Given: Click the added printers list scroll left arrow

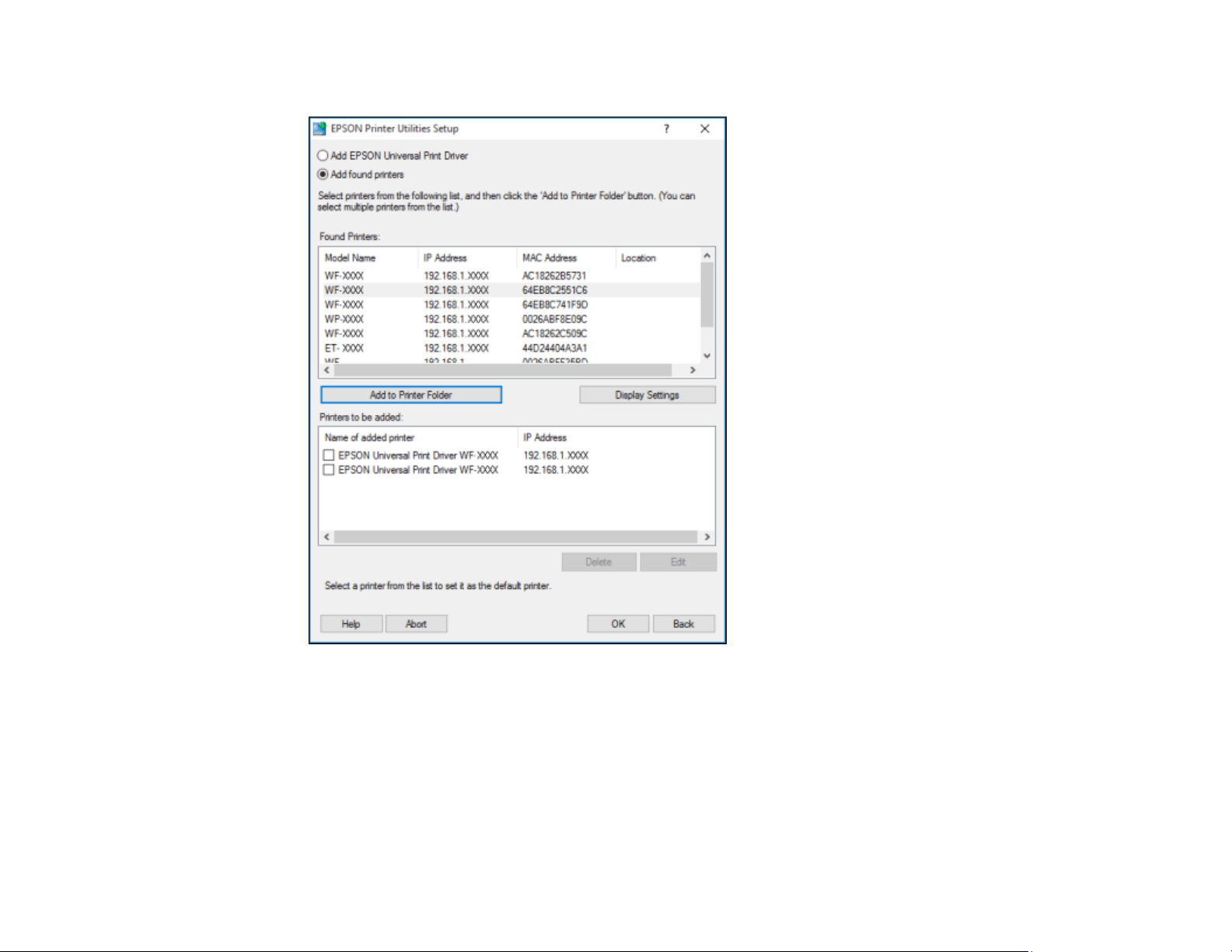Looking at the screenshot, I should point(326,537).
